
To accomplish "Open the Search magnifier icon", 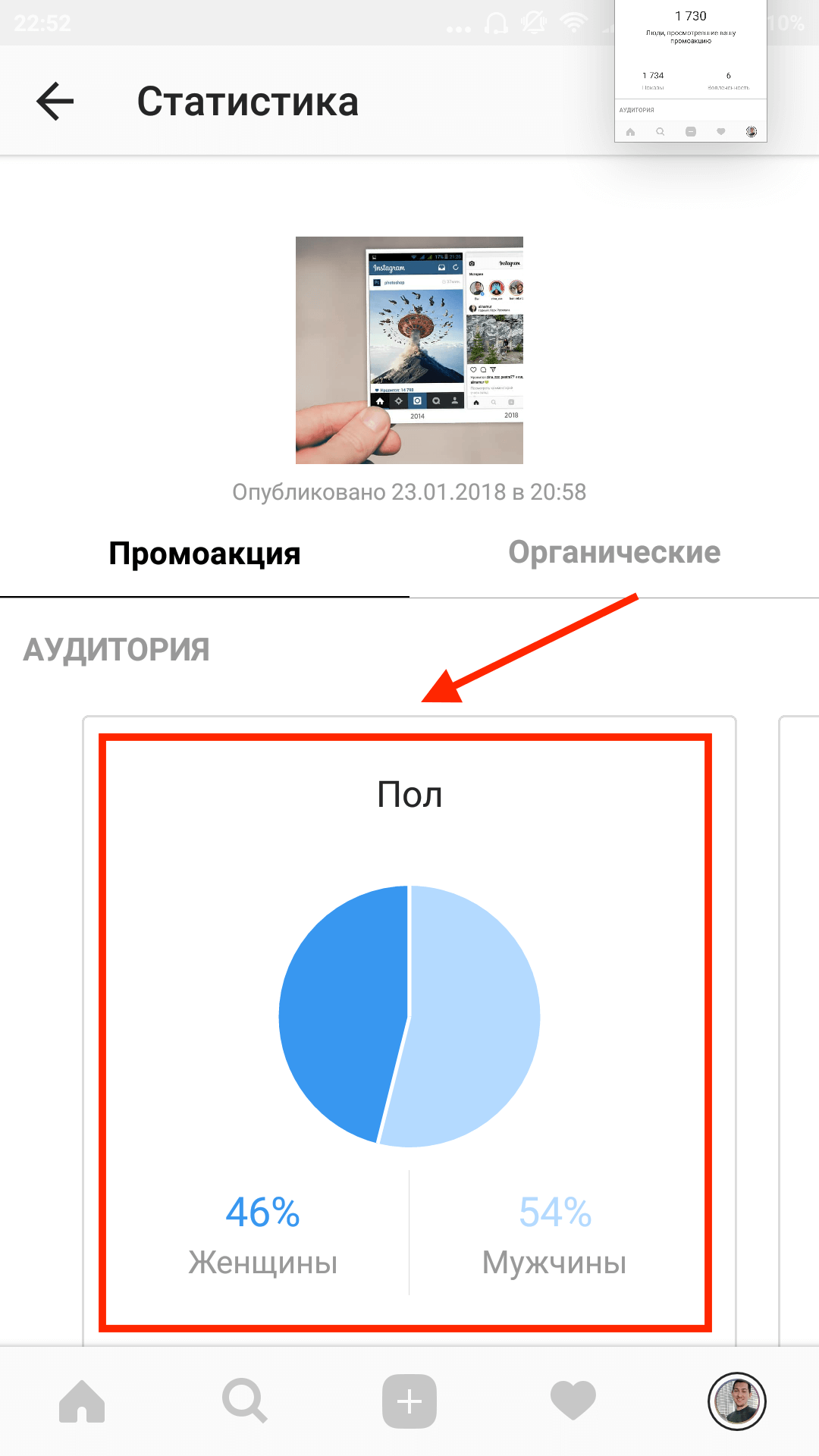I will pos(245,1401).
